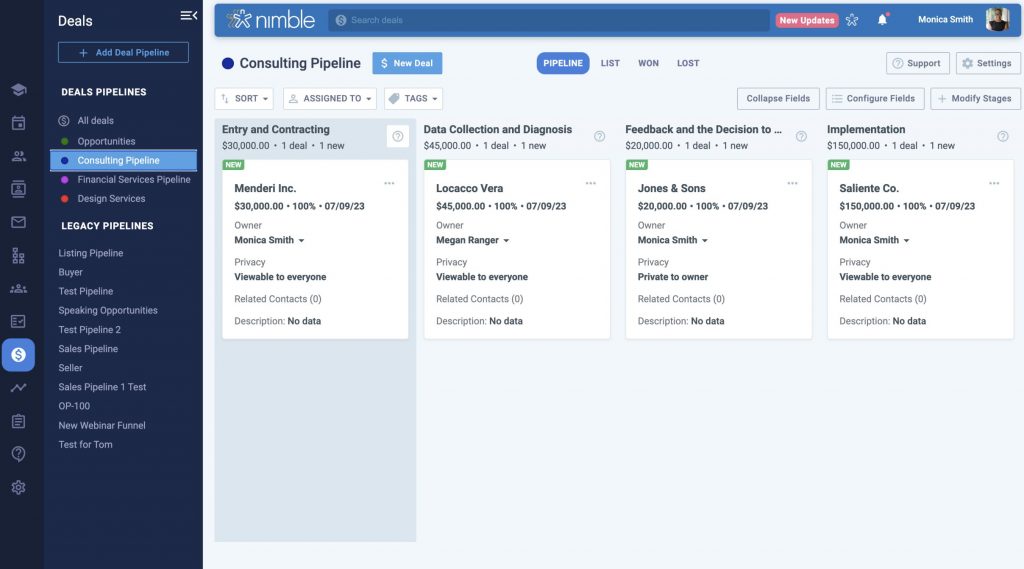The image size is (1024, 569).
Task: Open the SORT dropdown
Action: coord(245,99)
